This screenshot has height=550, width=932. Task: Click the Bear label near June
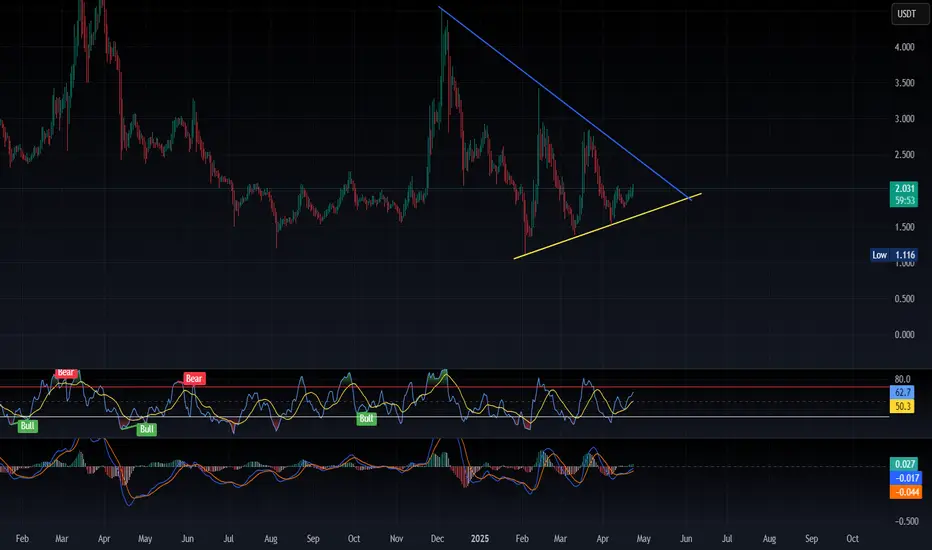[194, 378]
